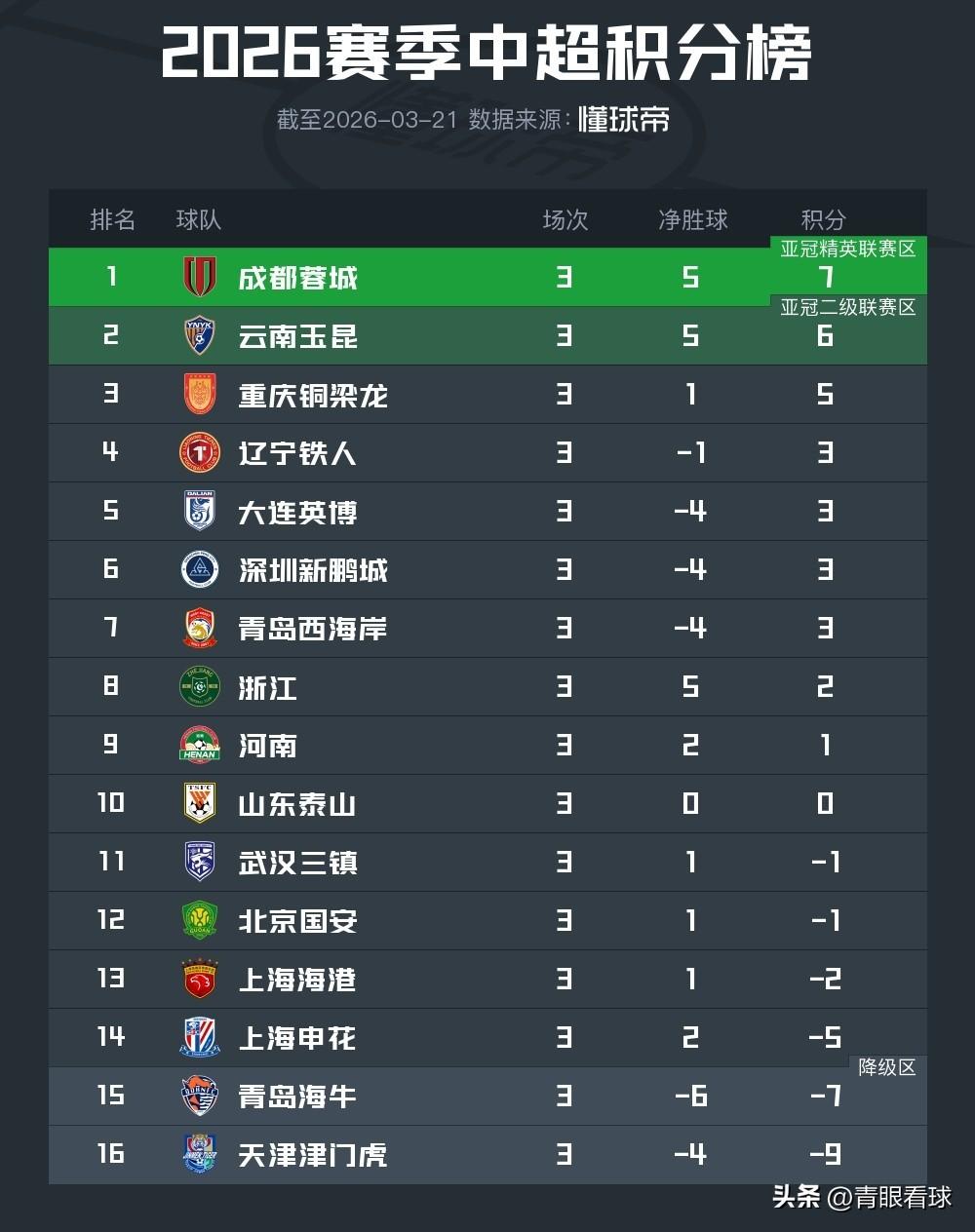Select the 深圳新鹏城 circular logo

(x=200, y=569)
